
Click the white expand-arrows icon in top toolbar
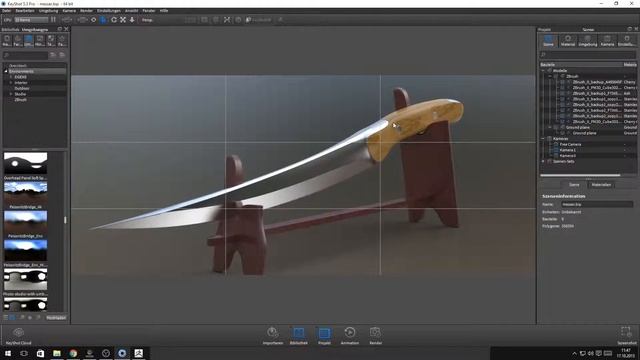point(227,20)
